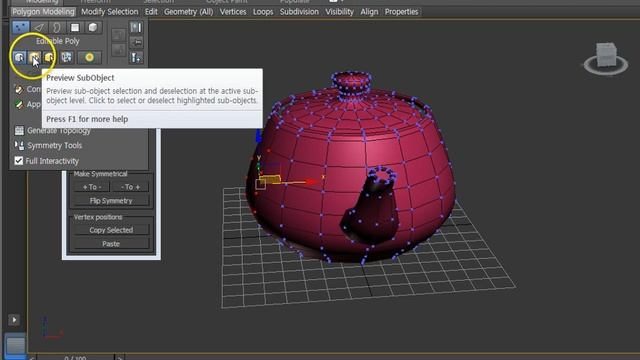Click the Pin Stack icon in right column
This screenshot has height=360, width=640.
point(136,42)
